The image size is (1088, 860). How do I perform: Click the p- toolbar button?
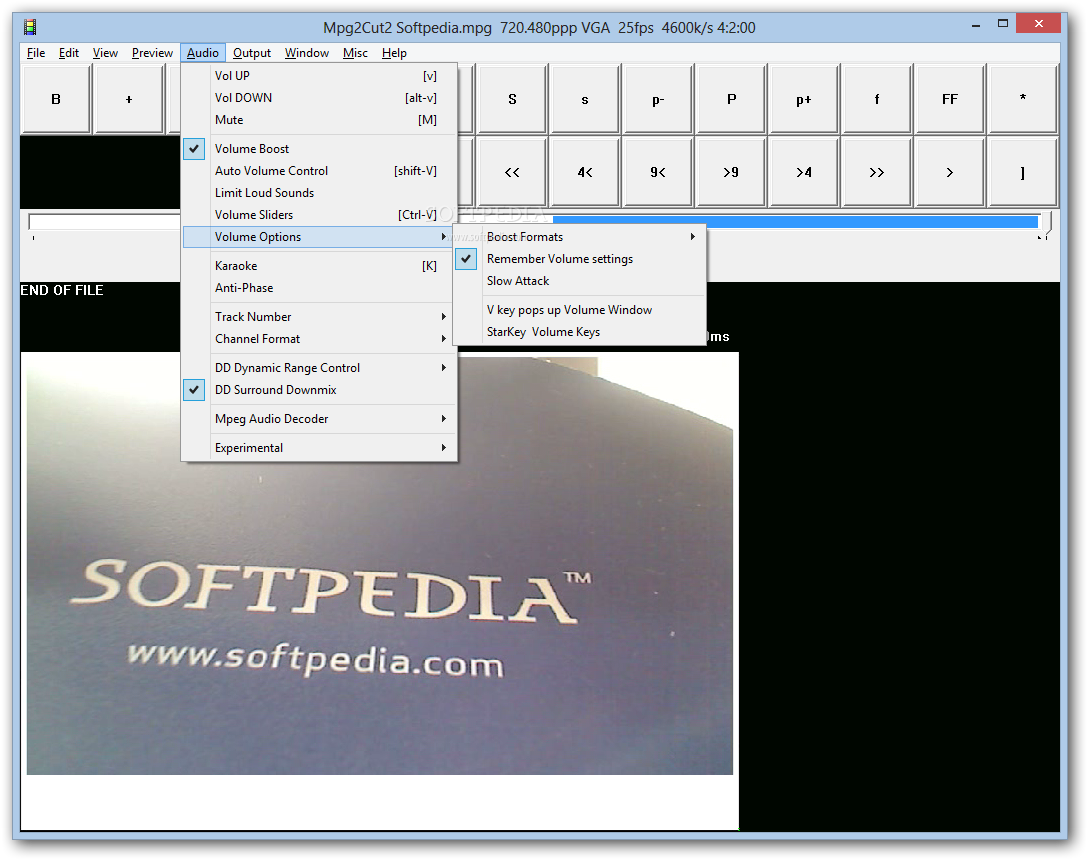coord(658,99)
